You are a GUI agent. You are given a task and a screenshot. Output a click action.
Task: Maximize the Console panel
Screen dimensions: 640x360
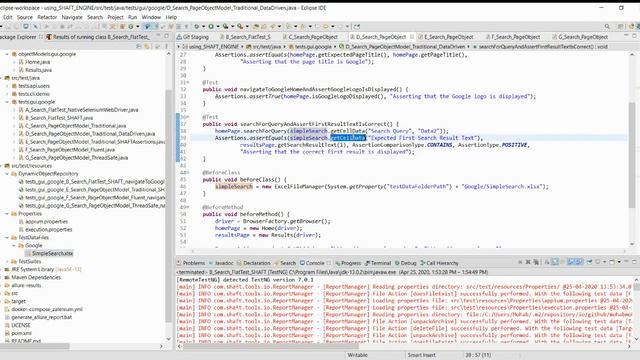coord(634,262)
